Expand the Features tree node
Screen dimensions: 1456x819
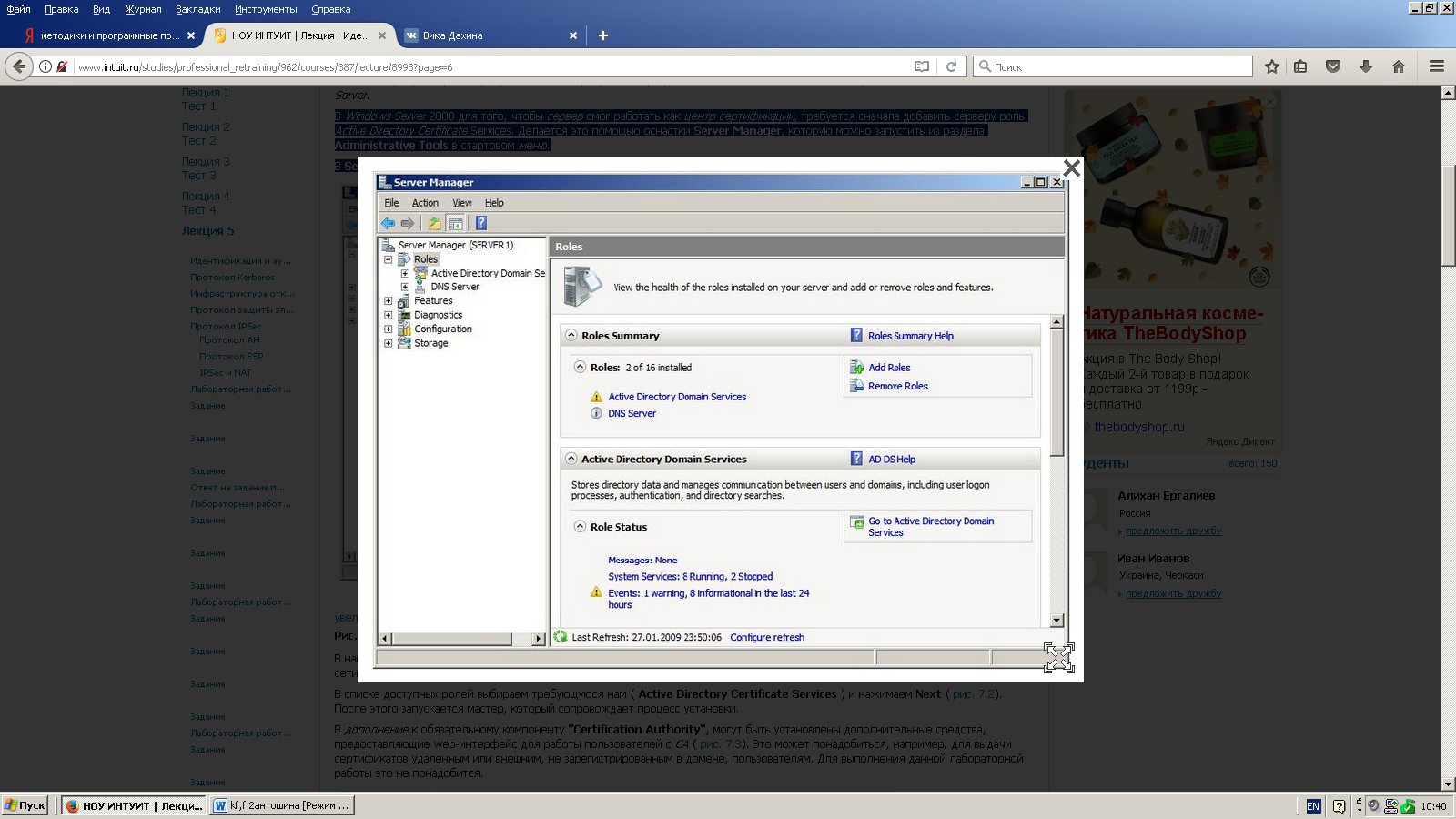[x=389, y=300]
